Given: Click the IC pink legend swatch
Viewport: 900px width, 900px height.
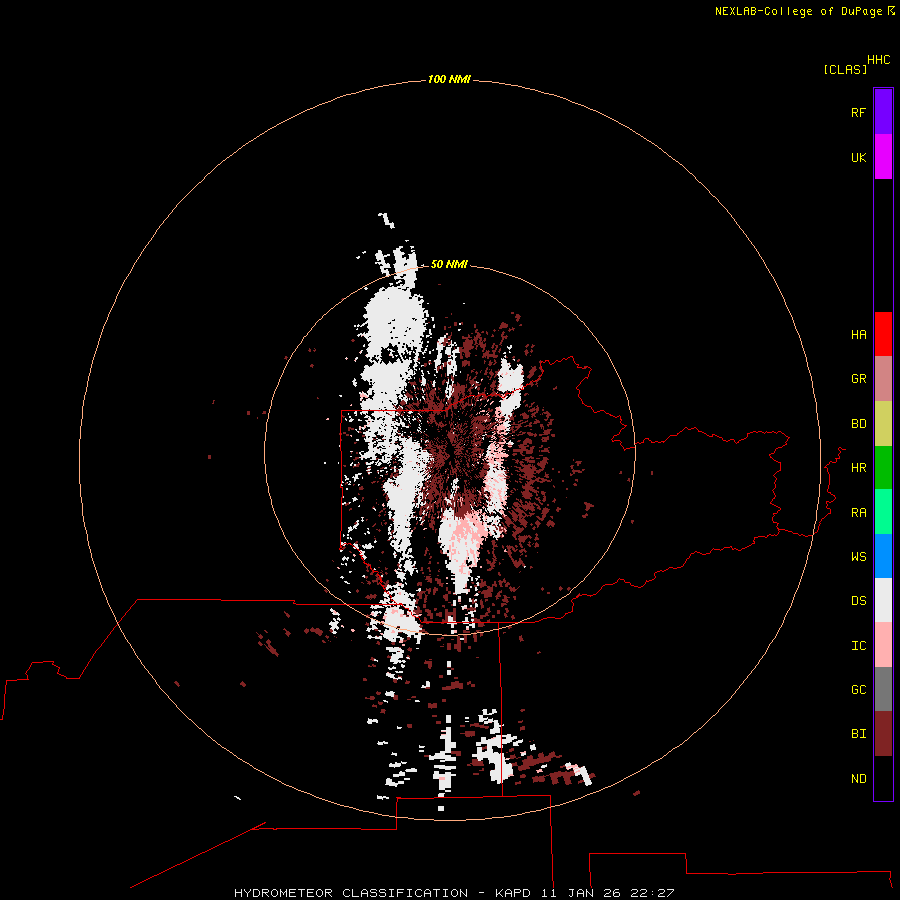Looking at the screenshot, I should point(883,645).
